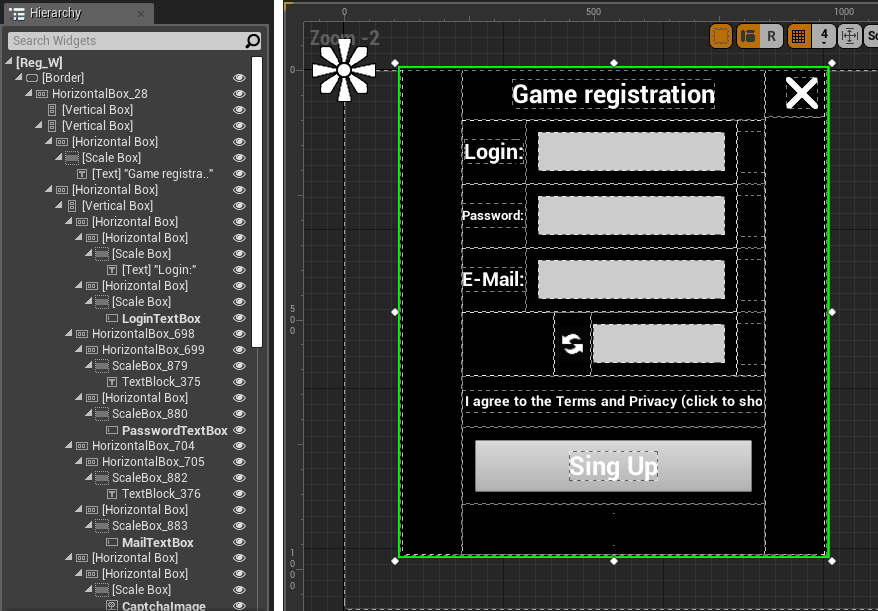Switch to the Hierarchy tab
This screenshot has width=878, height=611.
tap(78, 13)
